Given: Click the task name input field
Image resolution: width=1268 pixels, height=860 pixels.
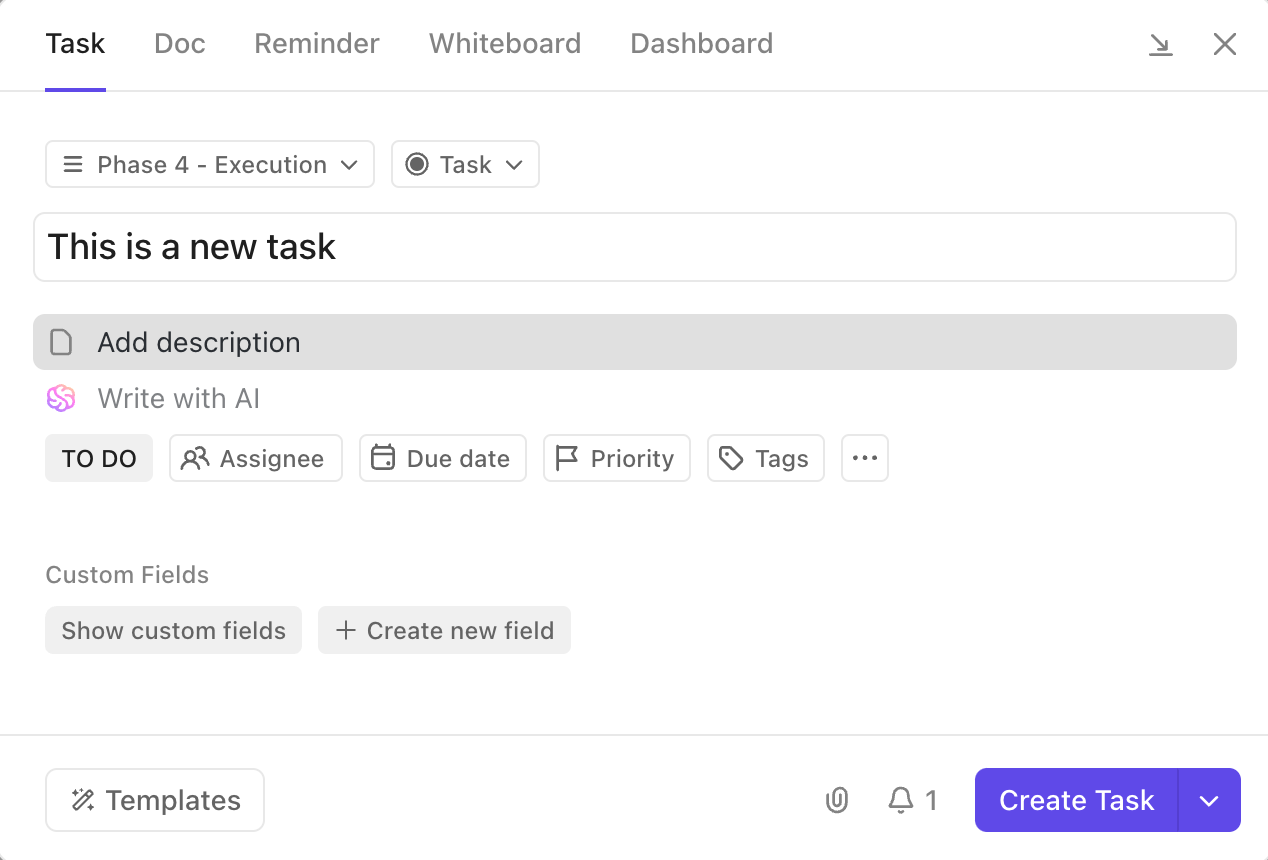Looking at the screenshot, I should [634, 247].
